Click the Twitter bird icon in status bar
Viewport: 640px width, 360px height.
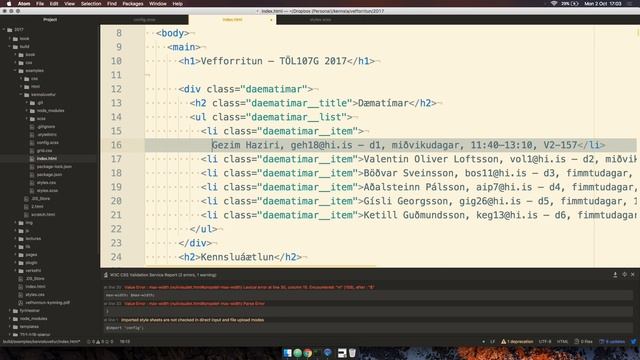click(x=633, y=342)
